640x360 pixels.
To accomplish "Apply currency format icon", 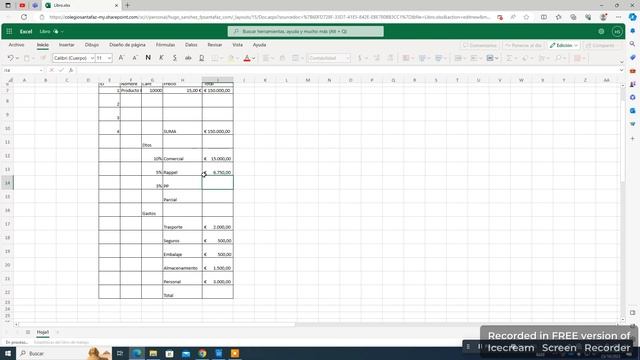I will coord(360,58).
